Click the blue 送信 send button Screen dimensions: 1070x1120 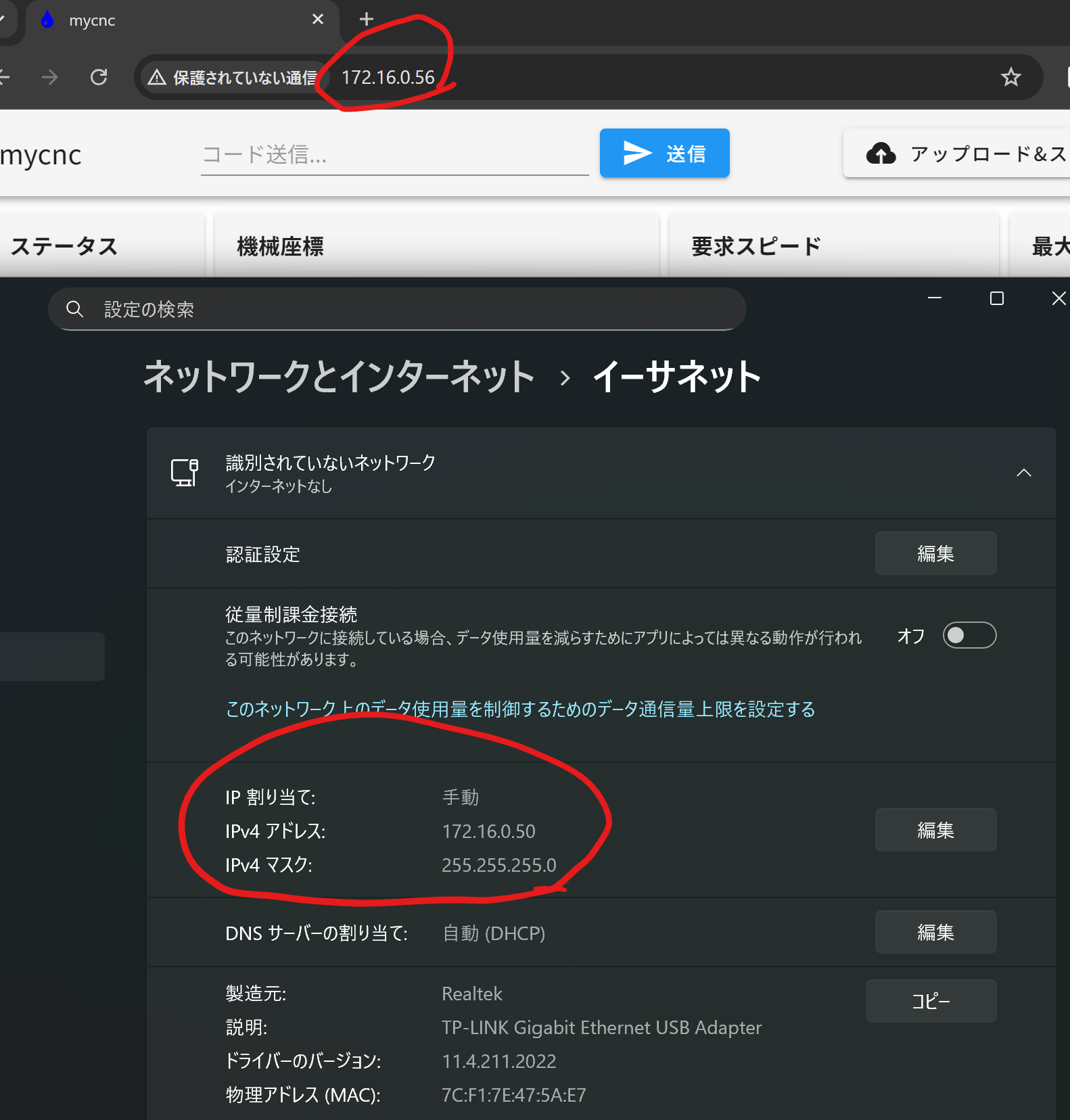click(664, 153)
